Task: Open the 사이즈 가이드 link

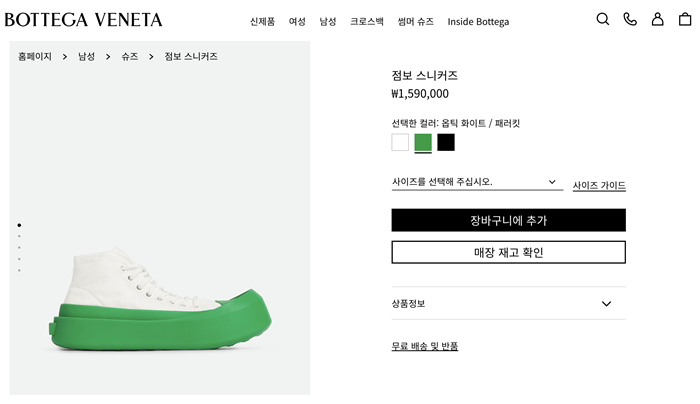Action: point(599,185)
